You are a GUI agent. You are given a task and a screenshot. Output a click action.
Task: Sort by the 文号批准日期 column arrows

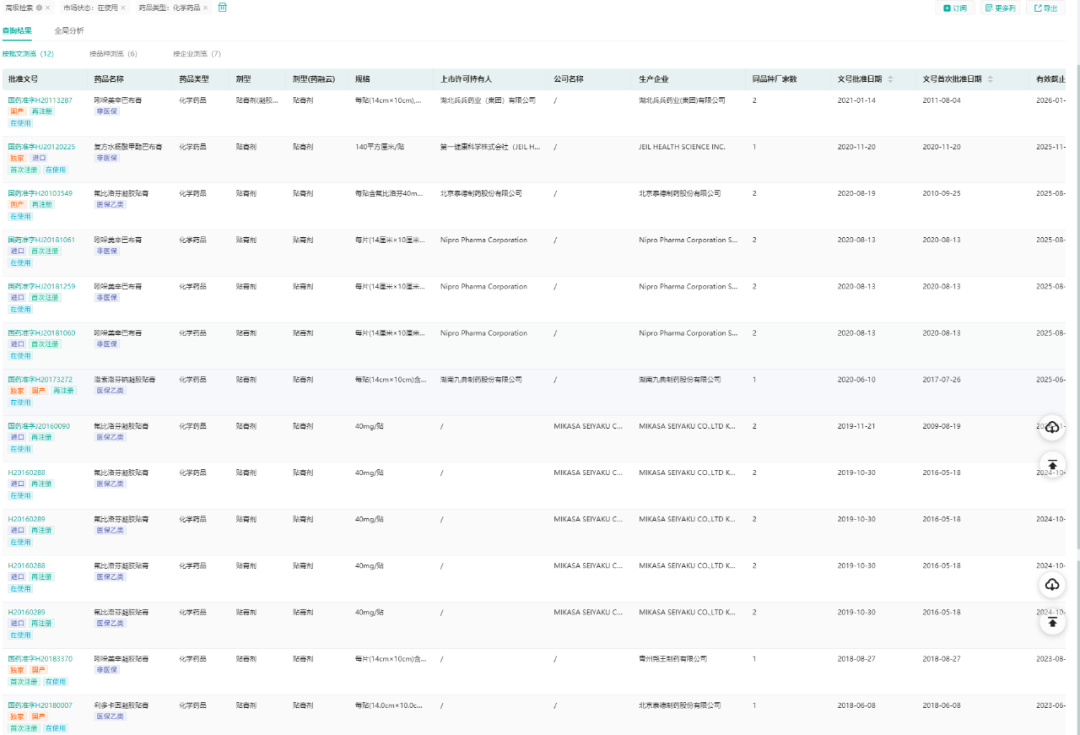pos(890,79)
